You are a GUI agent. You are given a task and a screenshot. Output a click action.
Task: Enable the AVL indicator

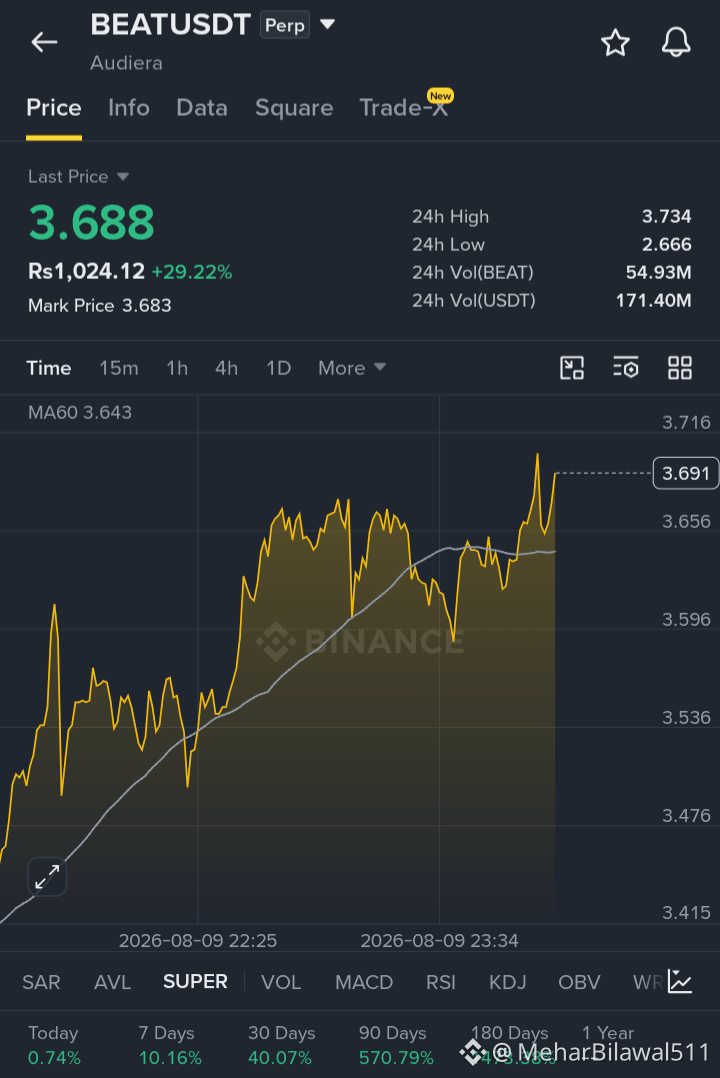pos(112,982)
